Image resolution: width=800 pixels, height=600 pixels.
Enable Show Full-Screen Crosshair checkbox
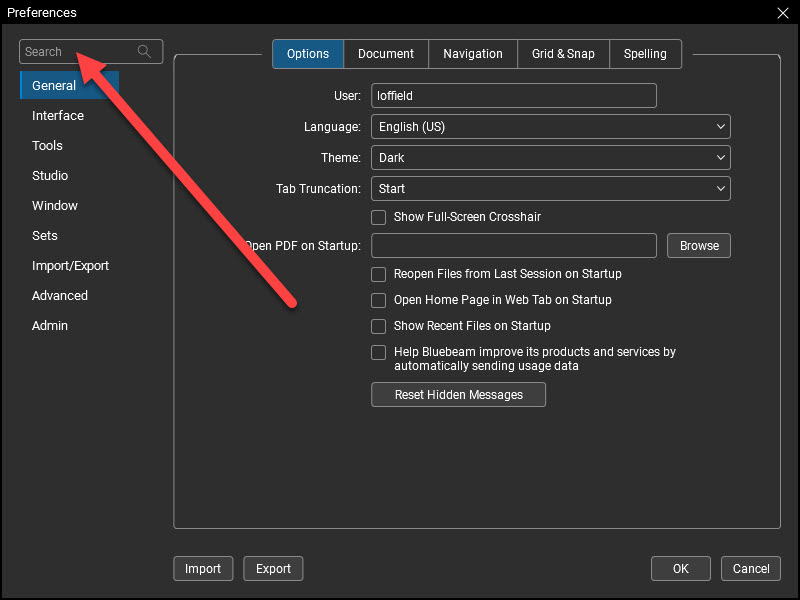[379, 217]
